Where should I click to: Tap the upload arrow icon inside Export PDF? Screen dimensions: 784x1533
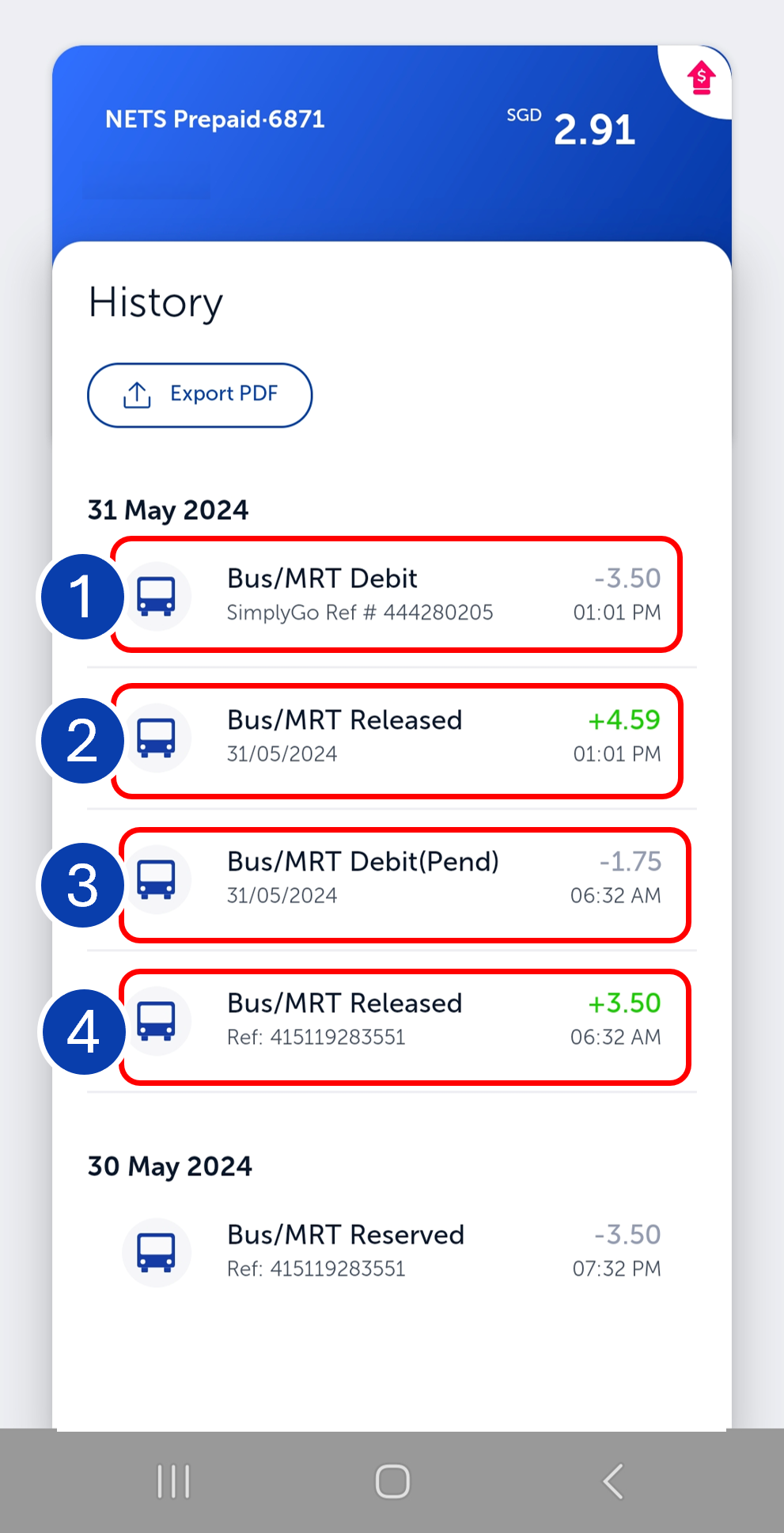(136, 394)
